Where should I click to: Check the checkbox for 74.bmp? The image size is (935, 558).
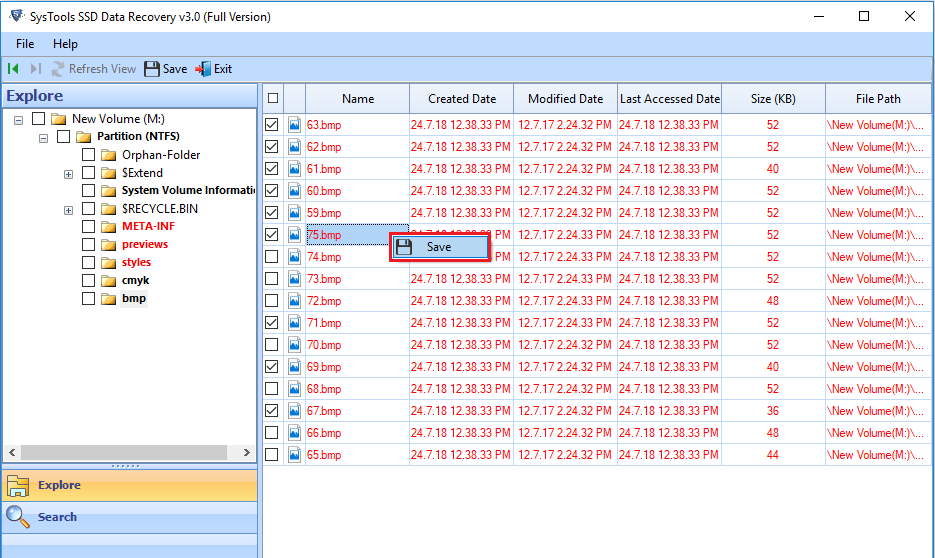tap(272, 257)
